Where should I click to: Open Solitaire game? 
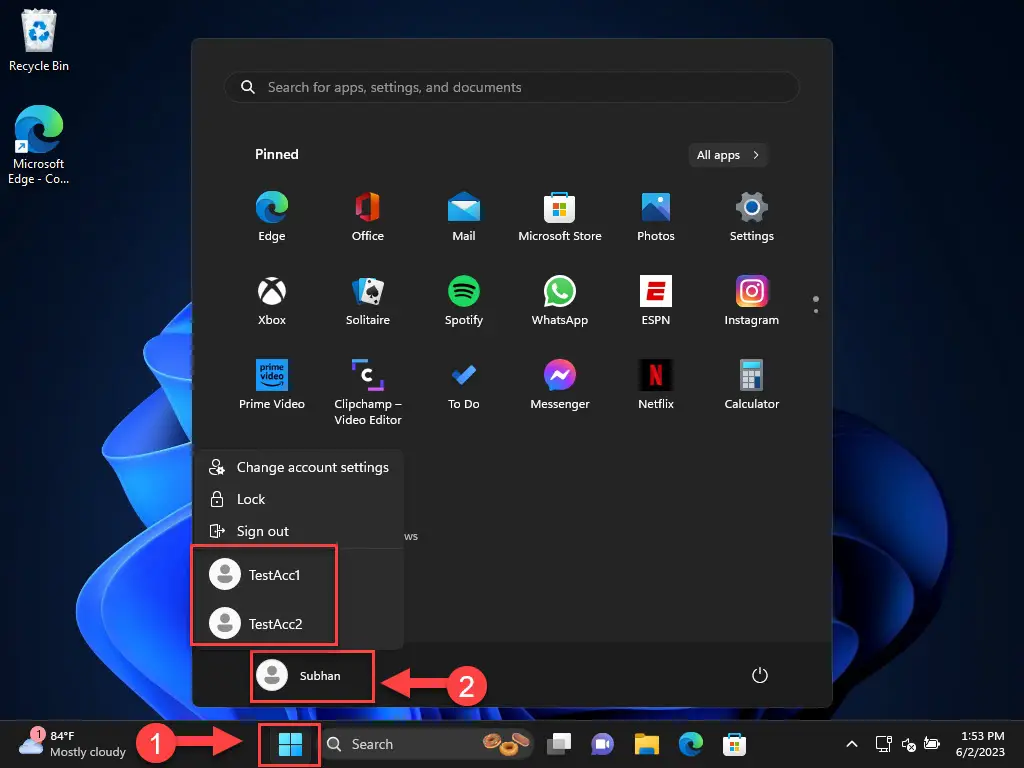pos(368,301)
